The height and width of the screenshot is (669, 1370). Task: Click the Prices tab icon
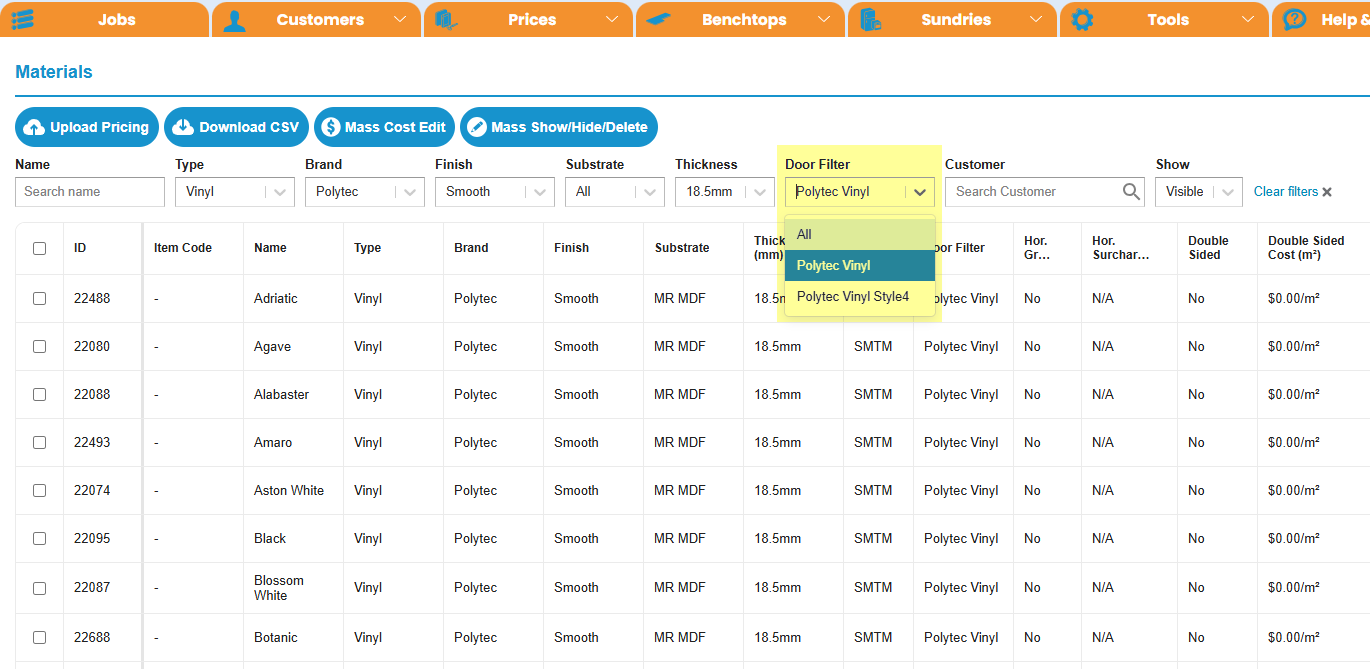pos(446,19)
